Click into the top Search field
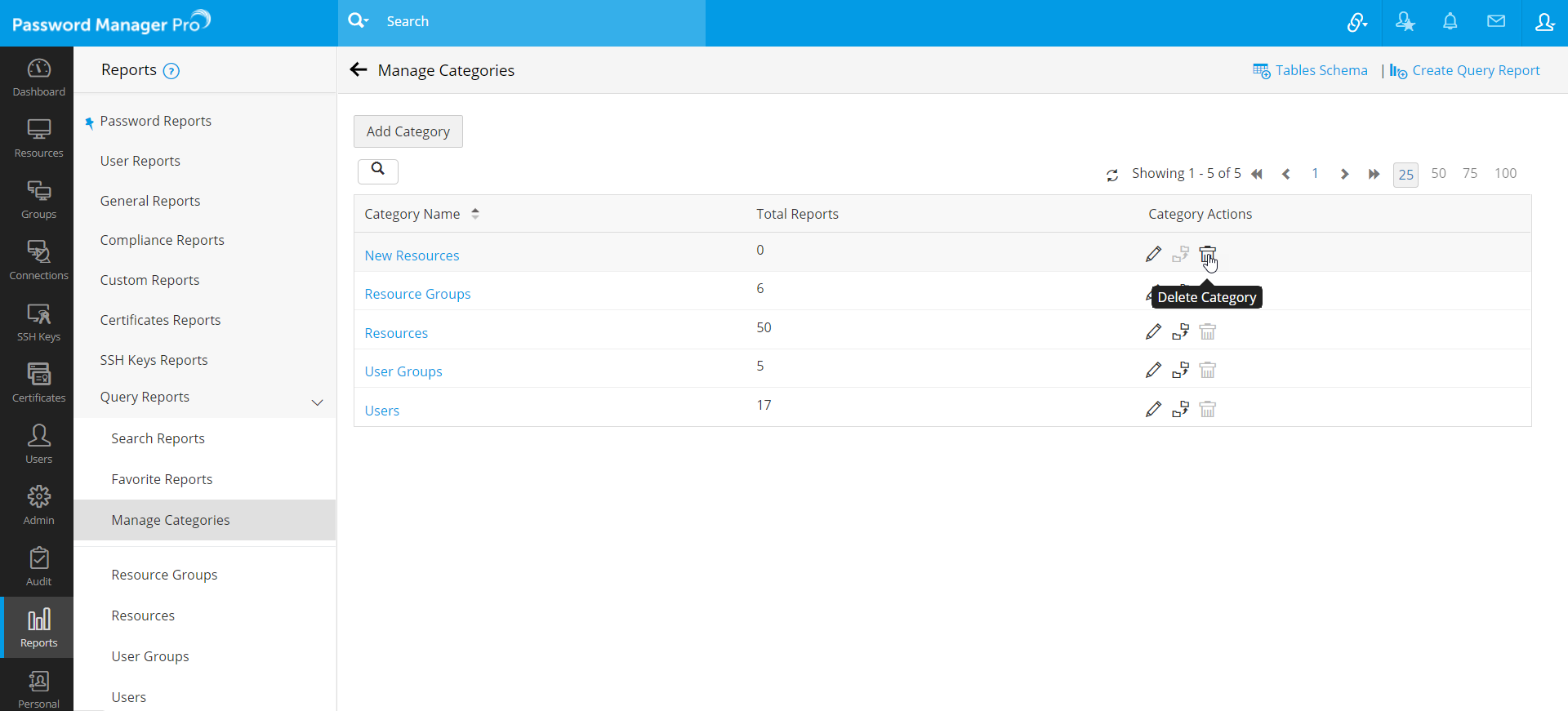This screenshot has height=711, width=1568. pyautogui.click(x=539, y=22)
